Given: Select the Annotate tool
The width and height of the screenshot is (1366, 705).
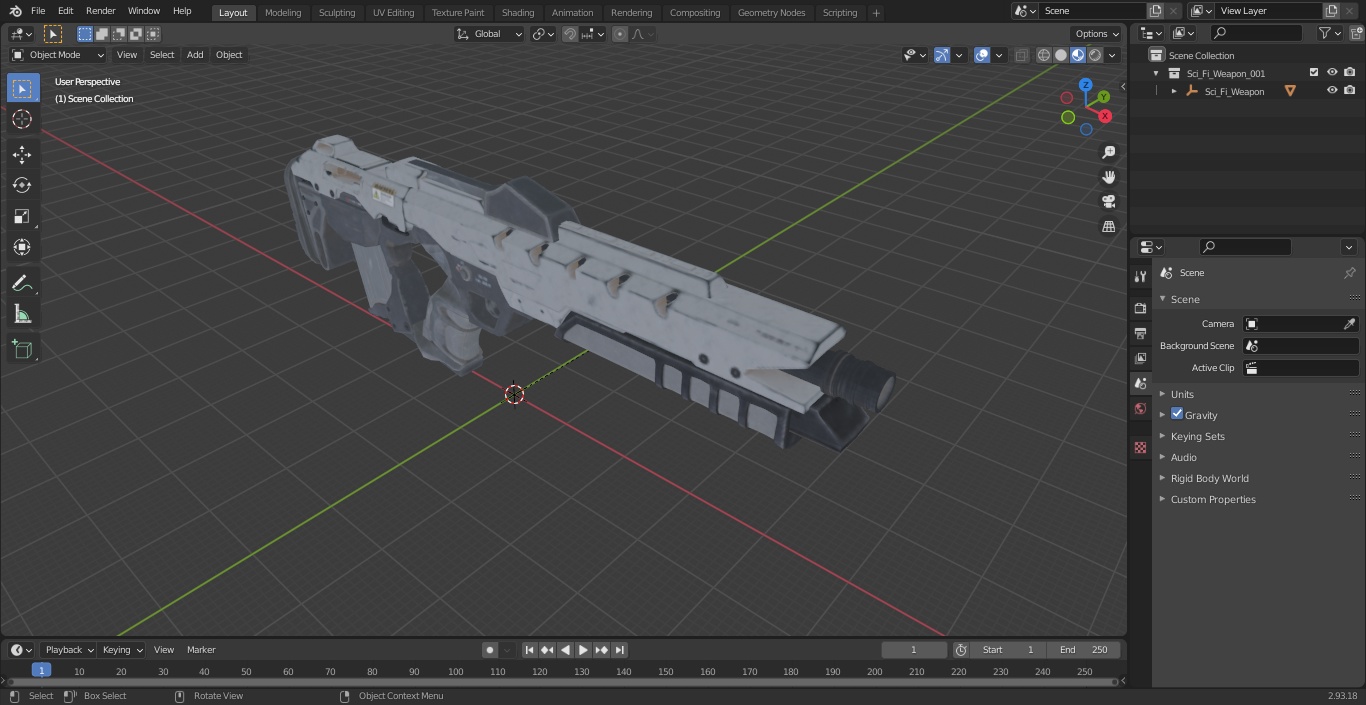Looking at the screenshot, I should tap(22, 284).
